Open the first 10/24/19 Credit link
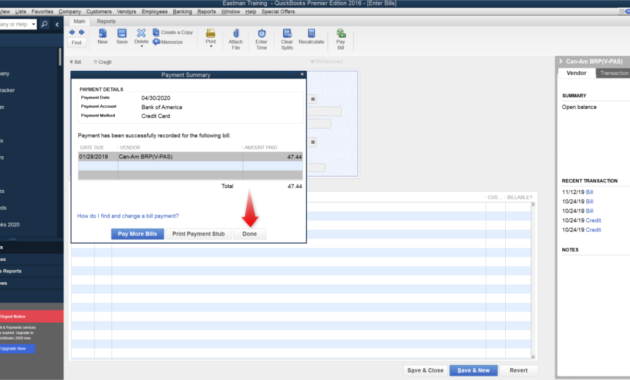 593,221
